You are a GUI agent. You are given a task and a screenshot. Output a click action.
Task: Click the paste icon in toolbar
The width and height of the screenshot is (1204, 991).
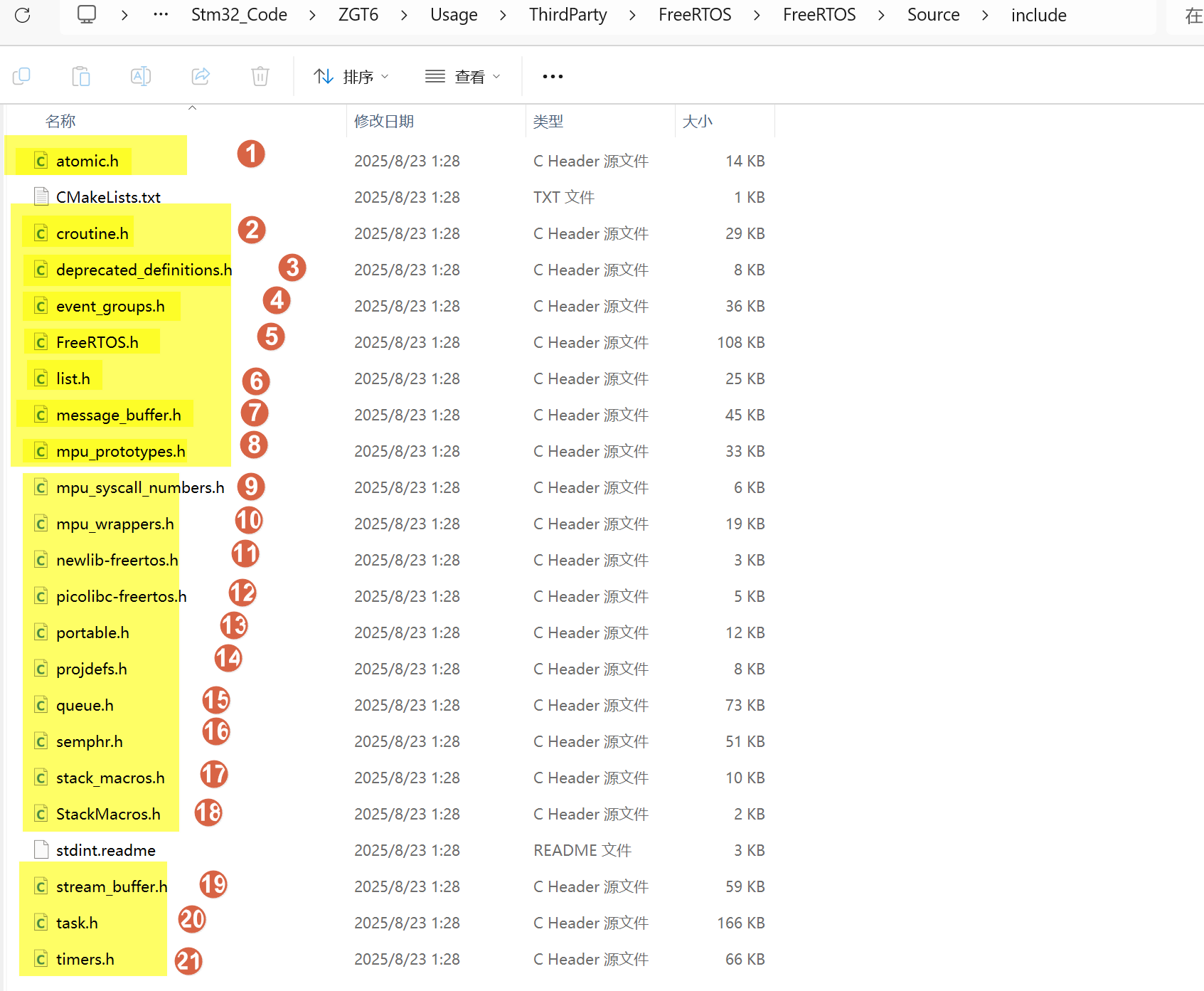click(81, 76)
